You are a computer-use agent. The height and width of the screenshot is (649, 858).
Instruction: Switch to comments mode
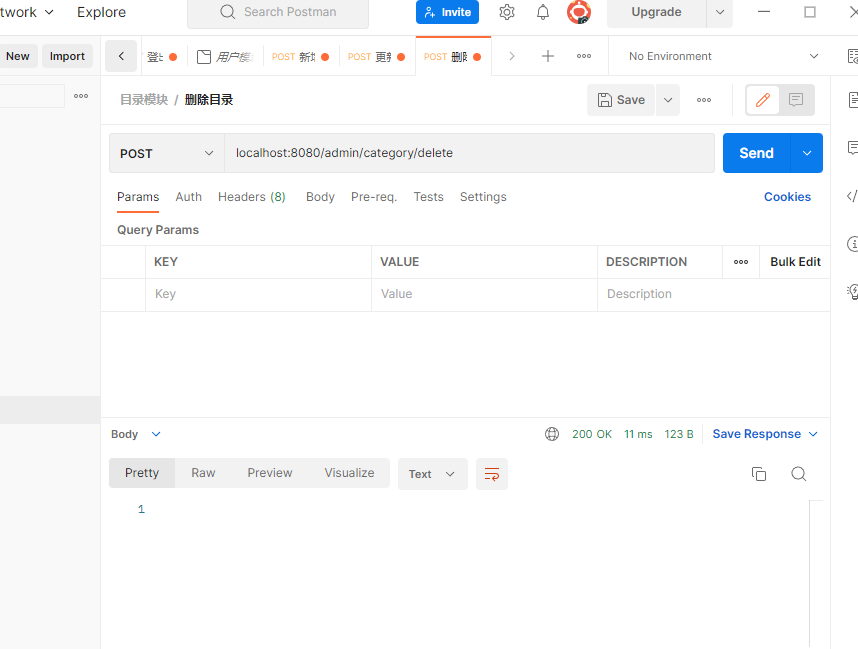tap(796, 100)
